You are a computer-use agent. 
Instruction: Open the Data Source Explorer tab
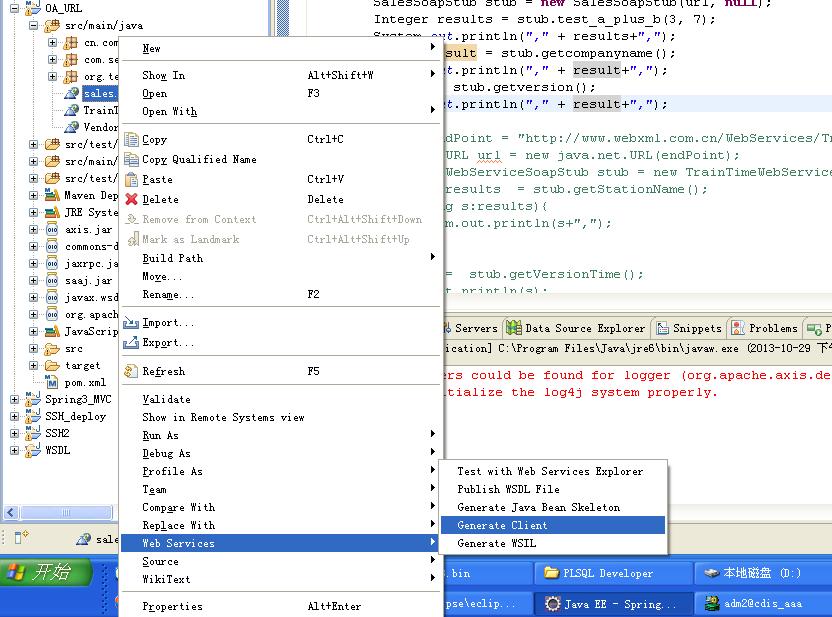pos(575,328)
